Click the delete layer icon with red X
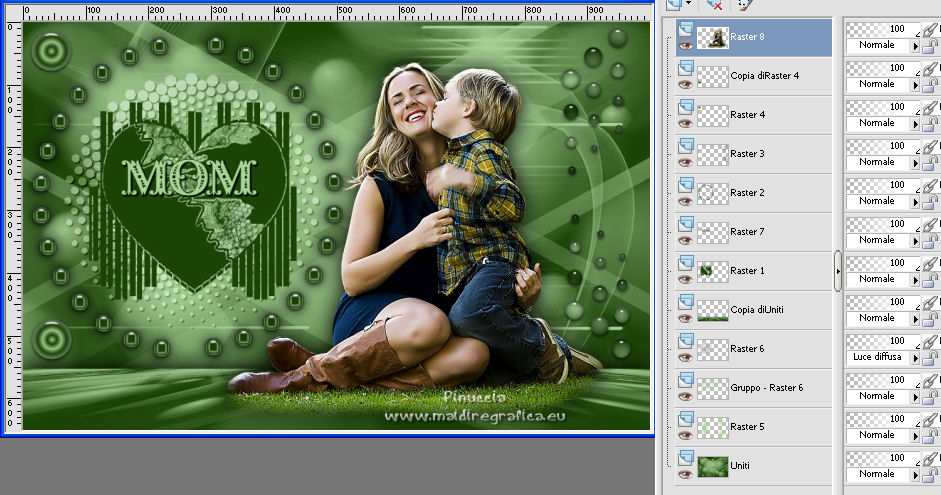The image size is (941, 495). pos(715,5)
